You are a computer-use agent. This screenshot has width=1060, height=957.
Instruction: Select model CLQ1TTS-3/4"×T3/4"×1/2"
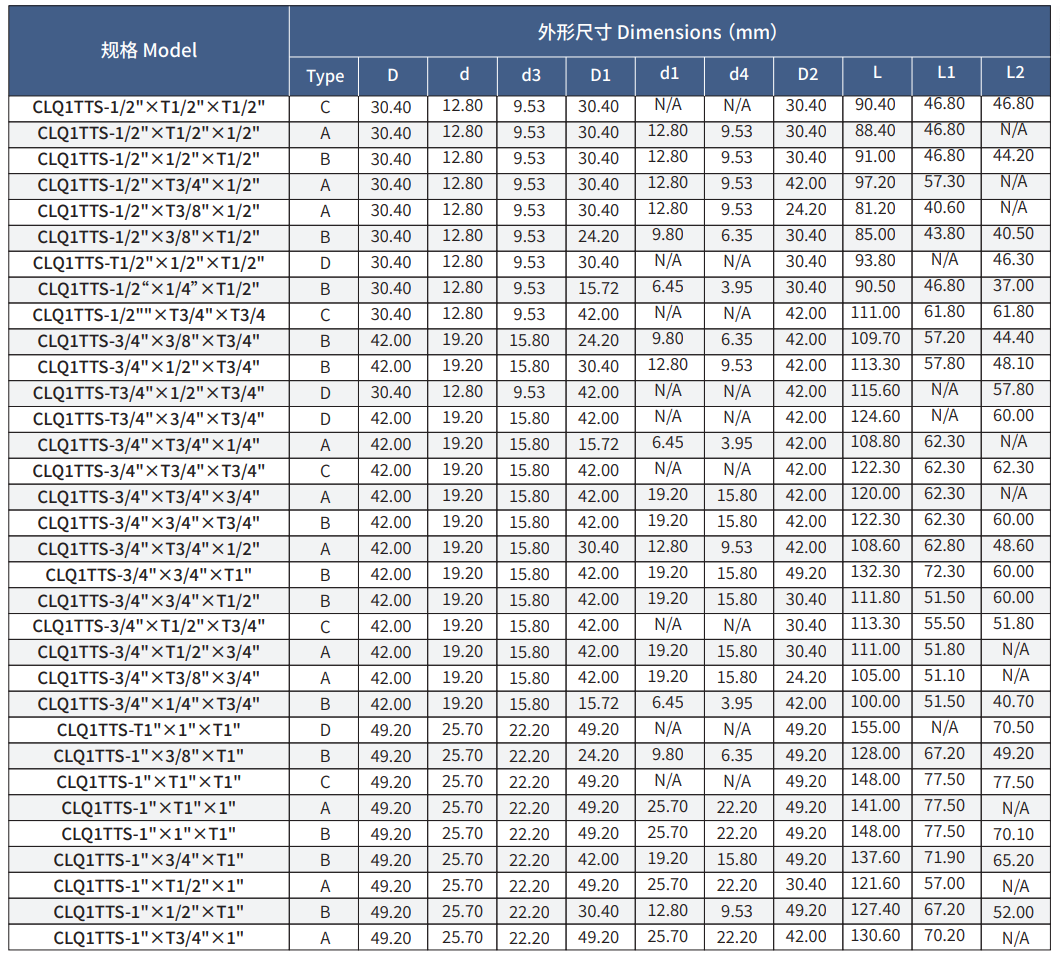[x=149, y=549]
